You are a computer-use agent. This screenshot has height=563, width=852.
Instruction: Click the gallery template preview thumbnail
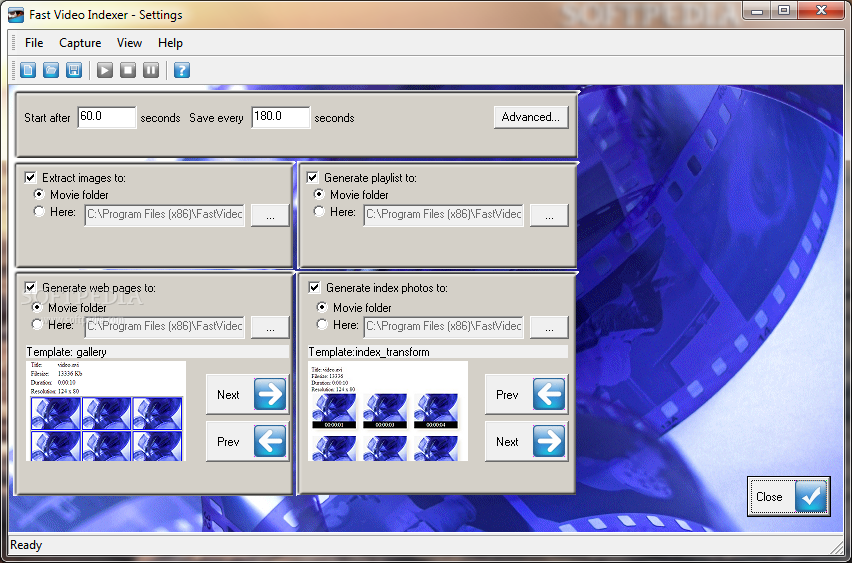pos(106,411)
